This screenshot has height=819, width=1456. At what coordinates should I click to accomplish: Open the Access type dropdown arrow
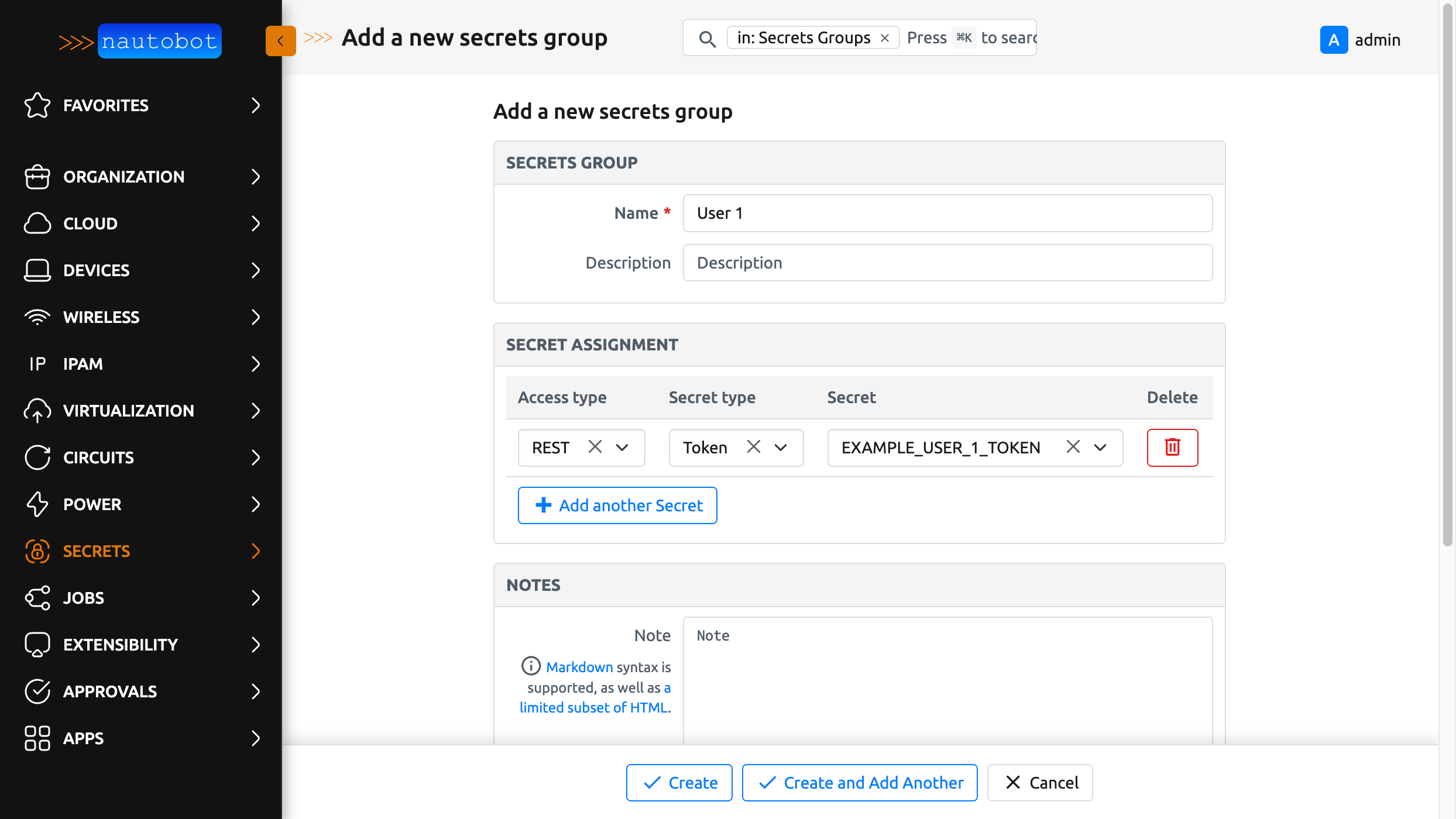(x=622, y=448)
